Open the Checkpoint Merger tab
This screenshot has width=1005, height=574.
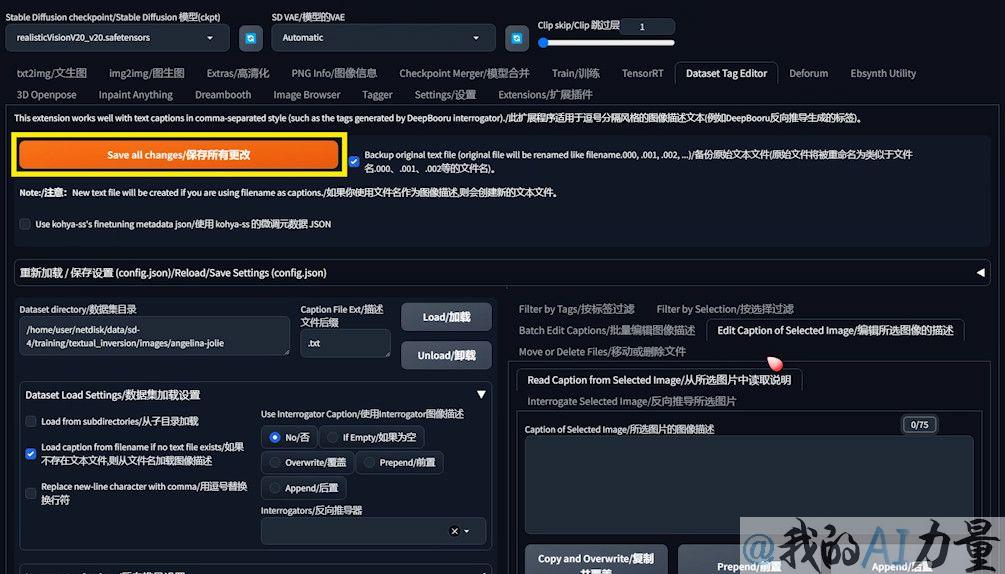[x=464, y=73]
